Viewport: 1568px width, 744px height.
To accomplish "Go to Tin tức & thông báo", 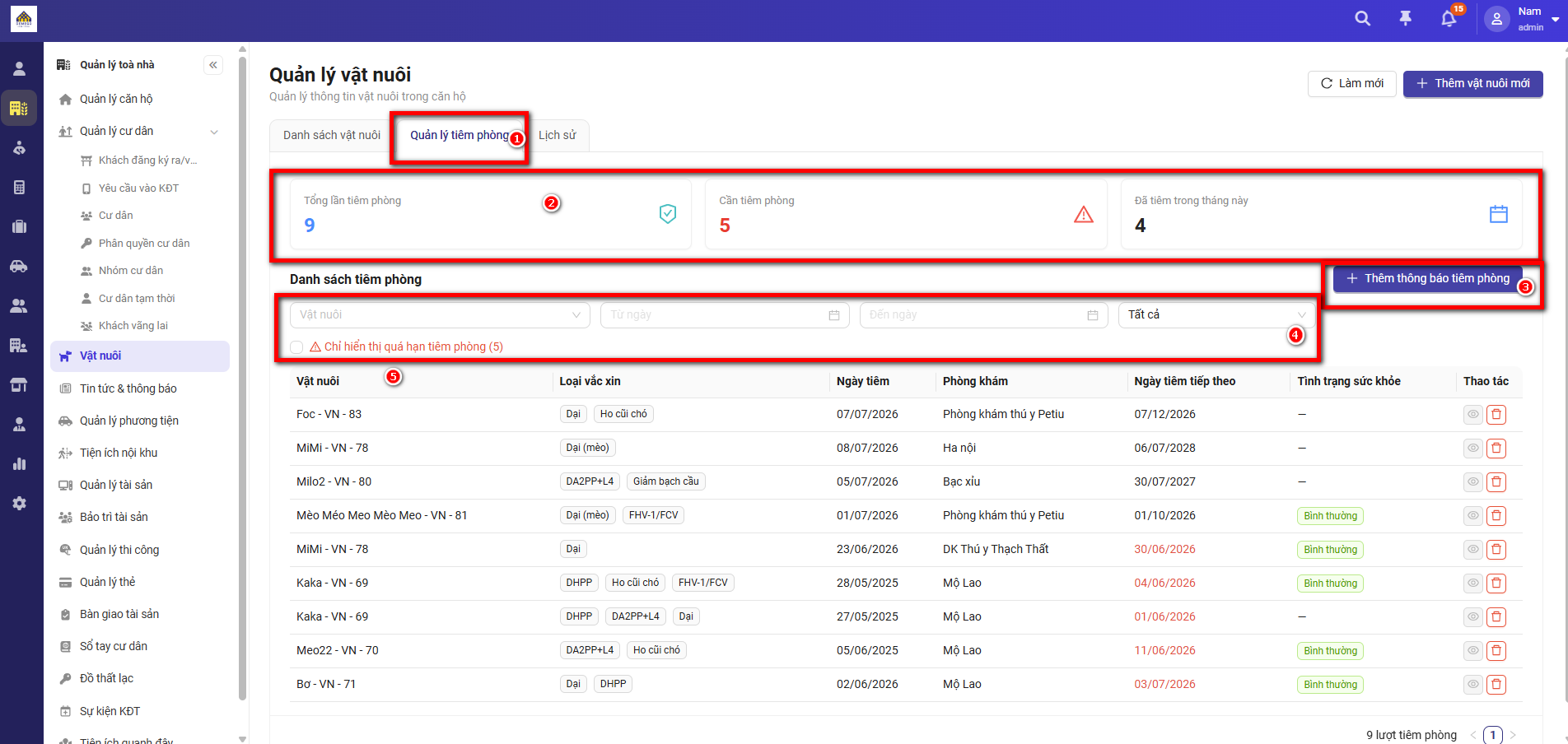I will point(128,388).
